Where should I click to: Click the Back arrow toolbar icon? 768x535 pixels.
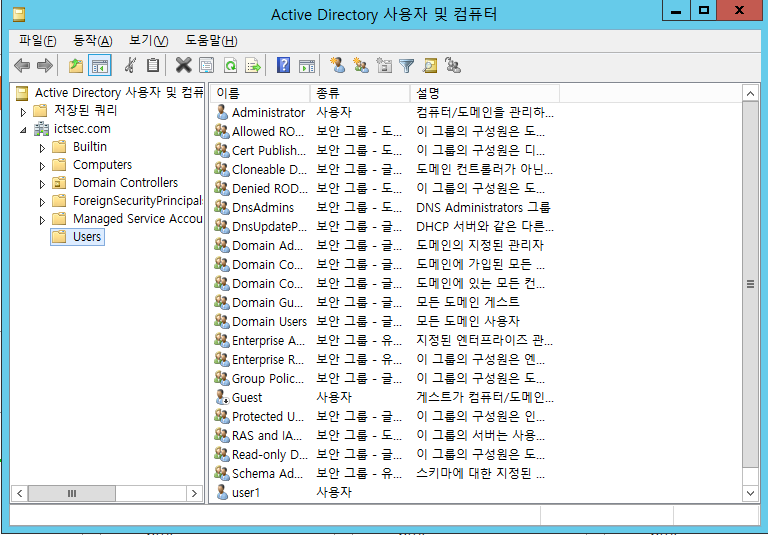(x=22, y=65)
